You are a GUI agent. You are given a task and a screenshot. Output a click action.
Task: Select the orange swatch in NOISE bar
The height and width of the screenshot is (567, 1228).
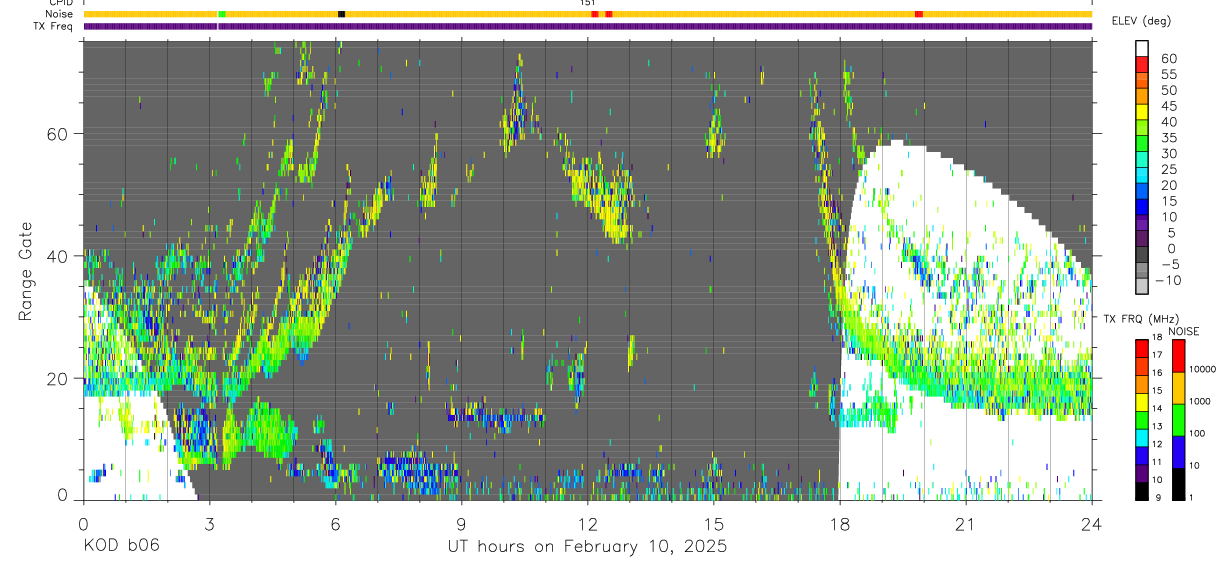point(1178,388)
